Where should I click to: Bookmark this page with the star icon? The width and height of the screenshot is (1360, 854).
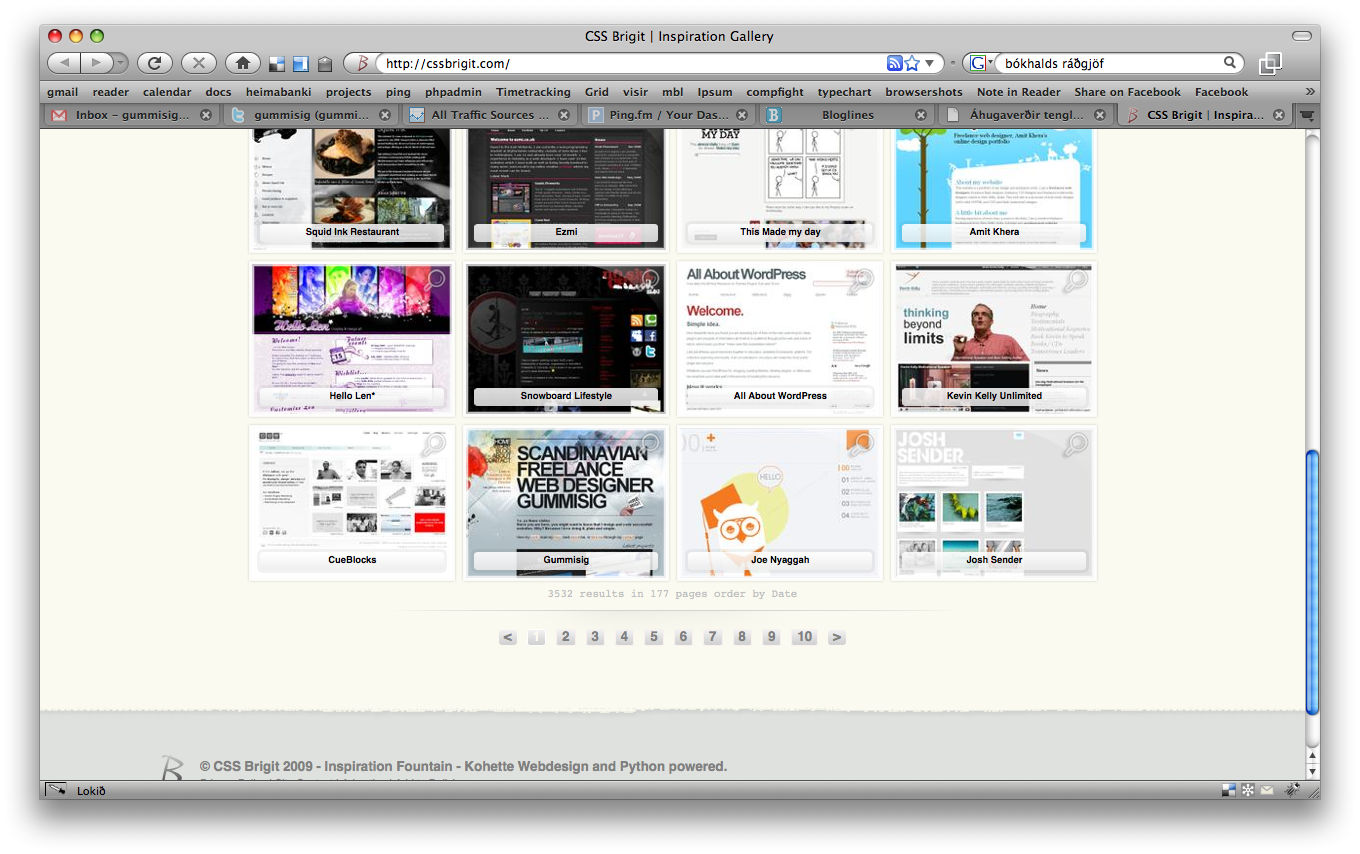912,63
